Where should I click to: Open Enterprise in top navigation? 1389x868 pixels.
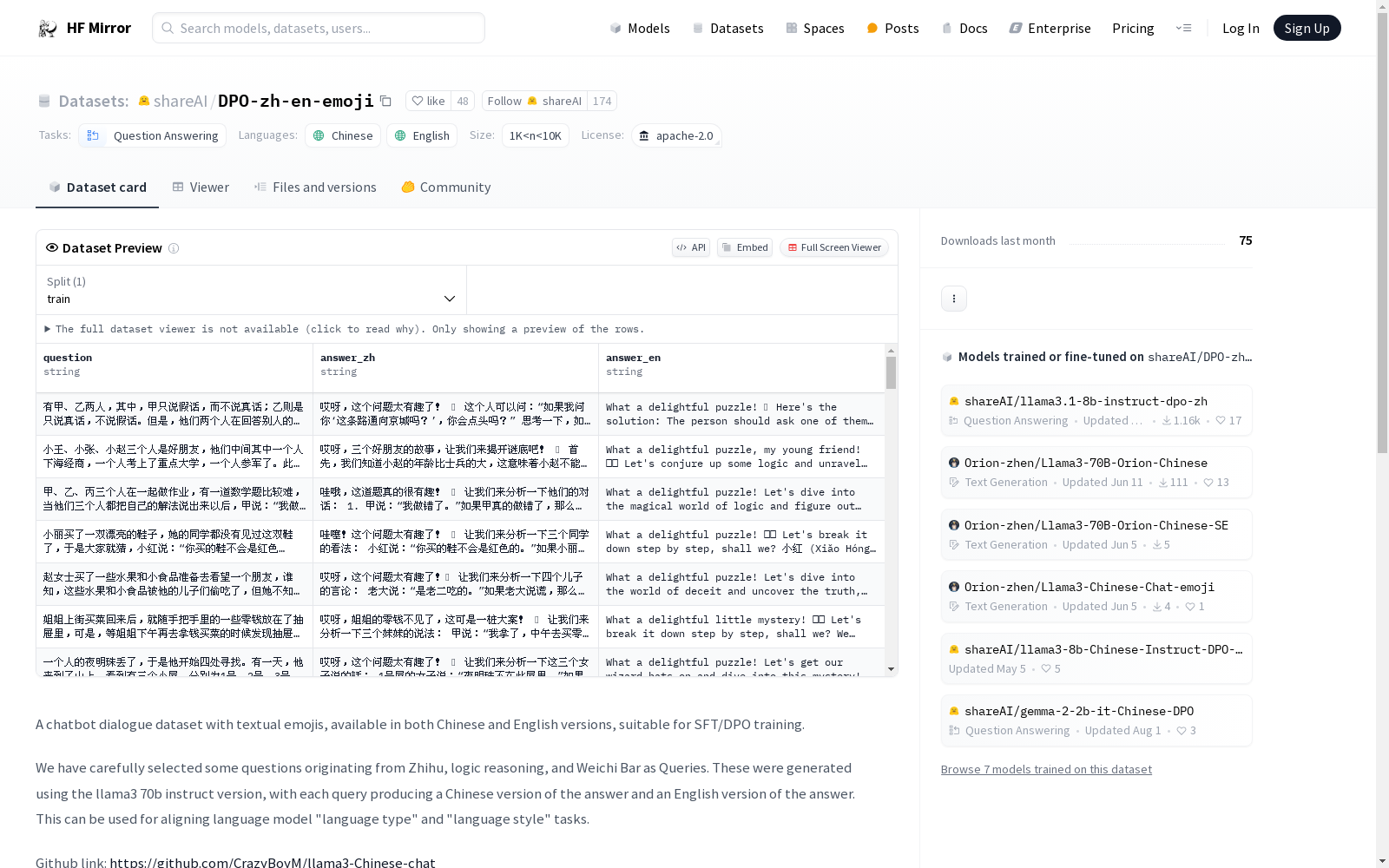click(1050, 28)
